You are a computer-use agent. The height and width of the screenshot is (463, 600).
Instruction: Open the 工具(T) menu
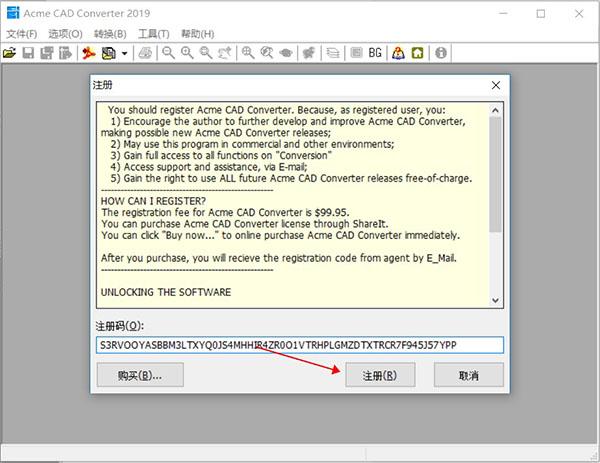(154, 34)
